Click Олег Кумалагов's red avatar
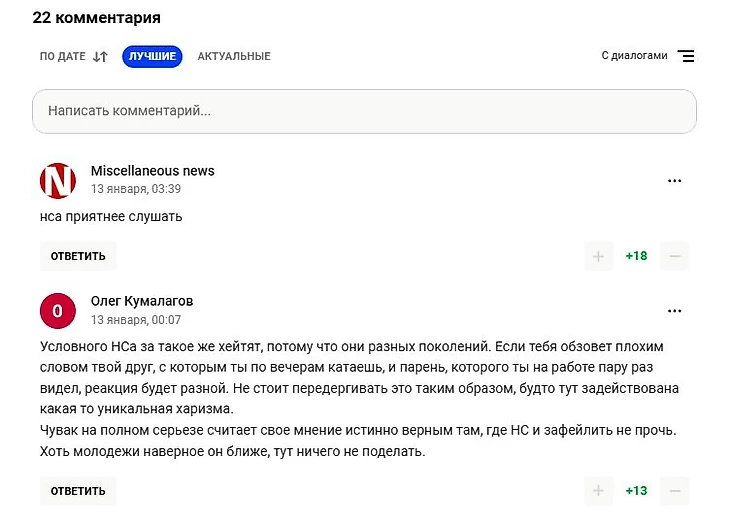 [58, 311]
